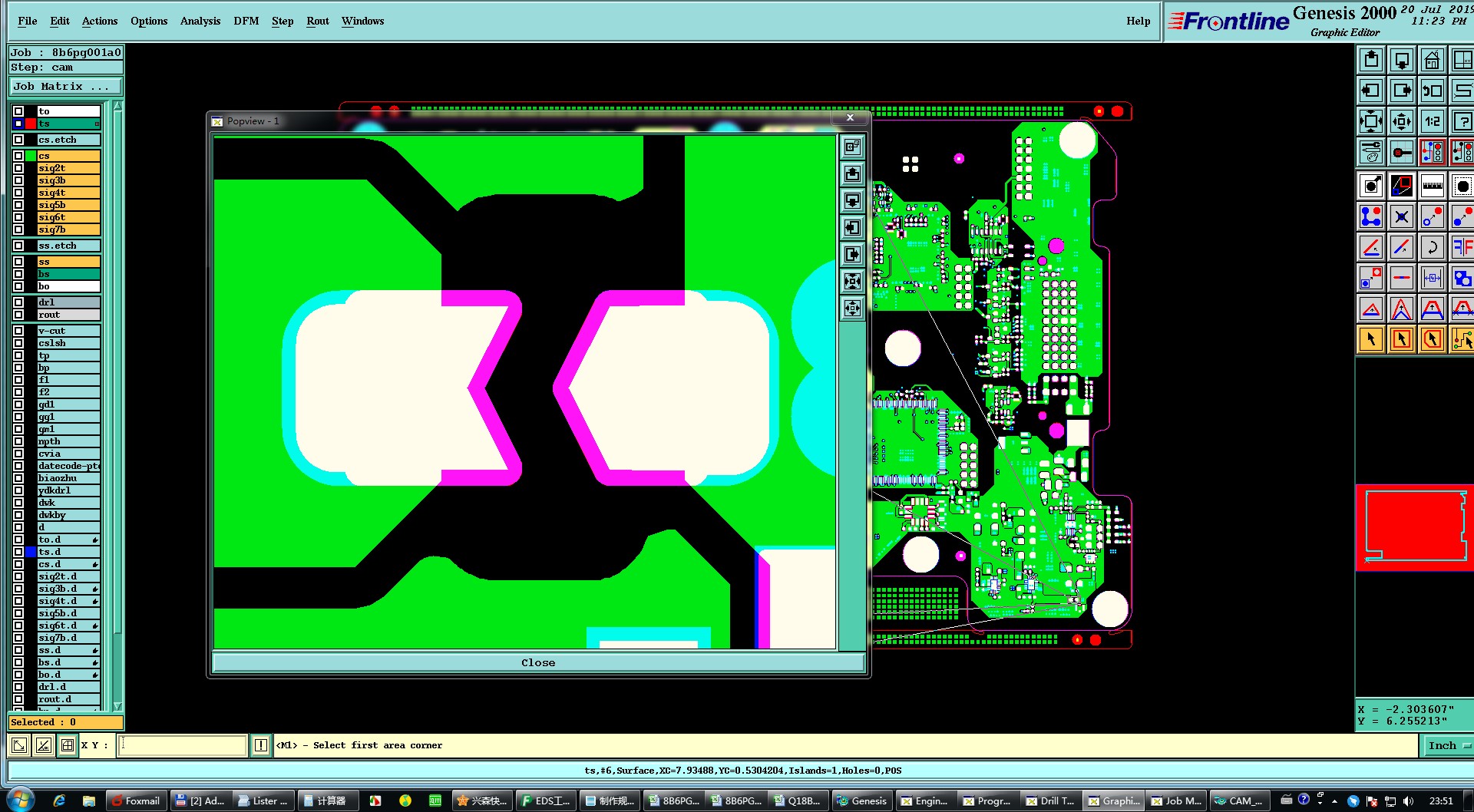Select the rectangle area select pointer tool

click(1402, 339)
